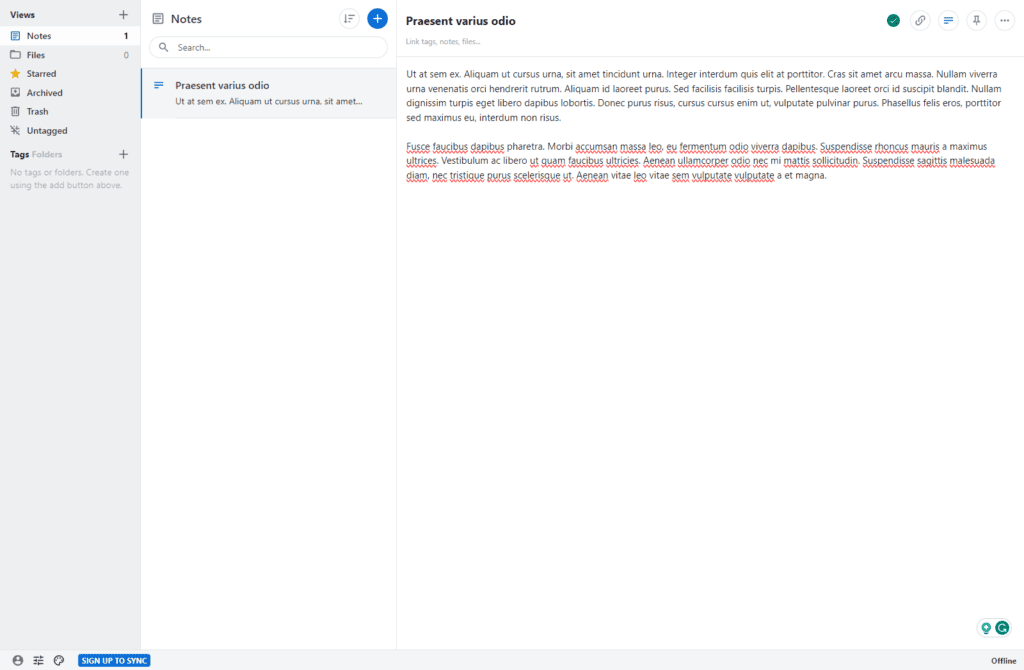
Task: Click the Sign Up to Sync button
Action: 114,660
